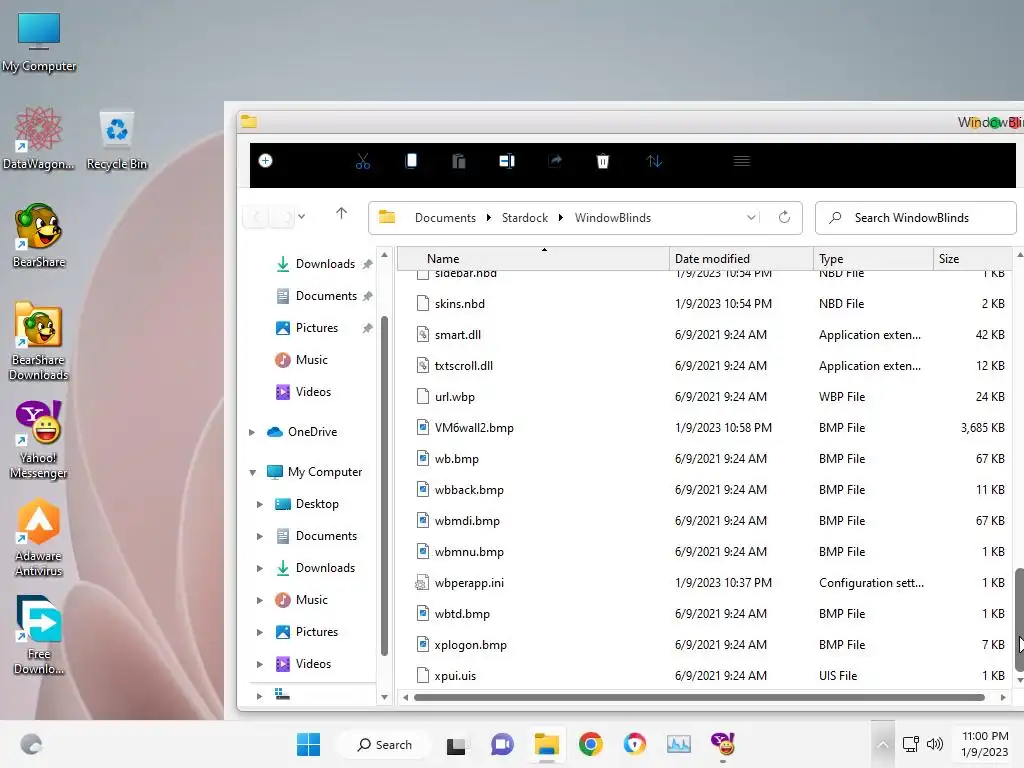This screenshot has width=1024, height=768.
Task: Open volume speaker tray icon
Action: tap(935, 744)
